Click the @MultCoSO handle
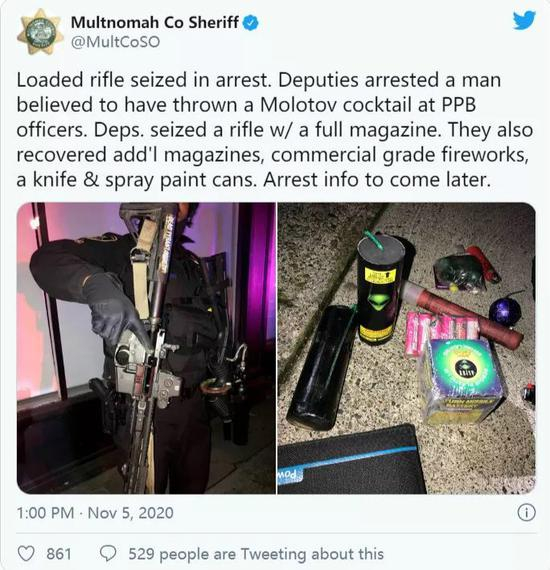 click(x=116, y=42)
